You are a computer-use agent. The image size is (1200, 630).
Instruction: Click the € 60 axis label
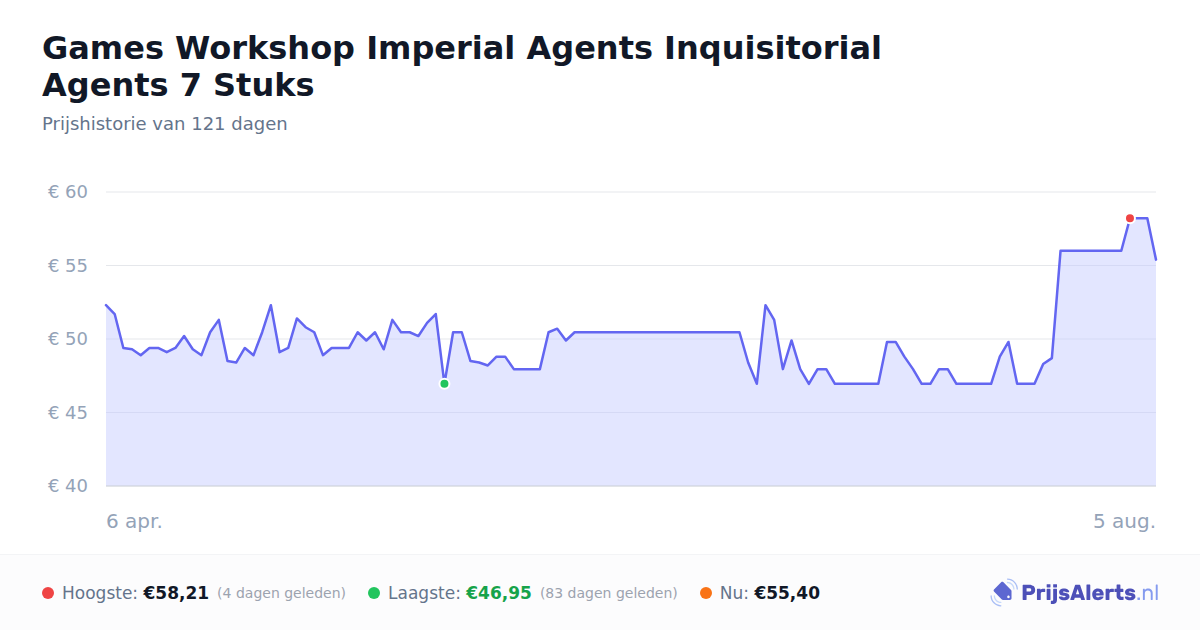[x=68, y=192]
